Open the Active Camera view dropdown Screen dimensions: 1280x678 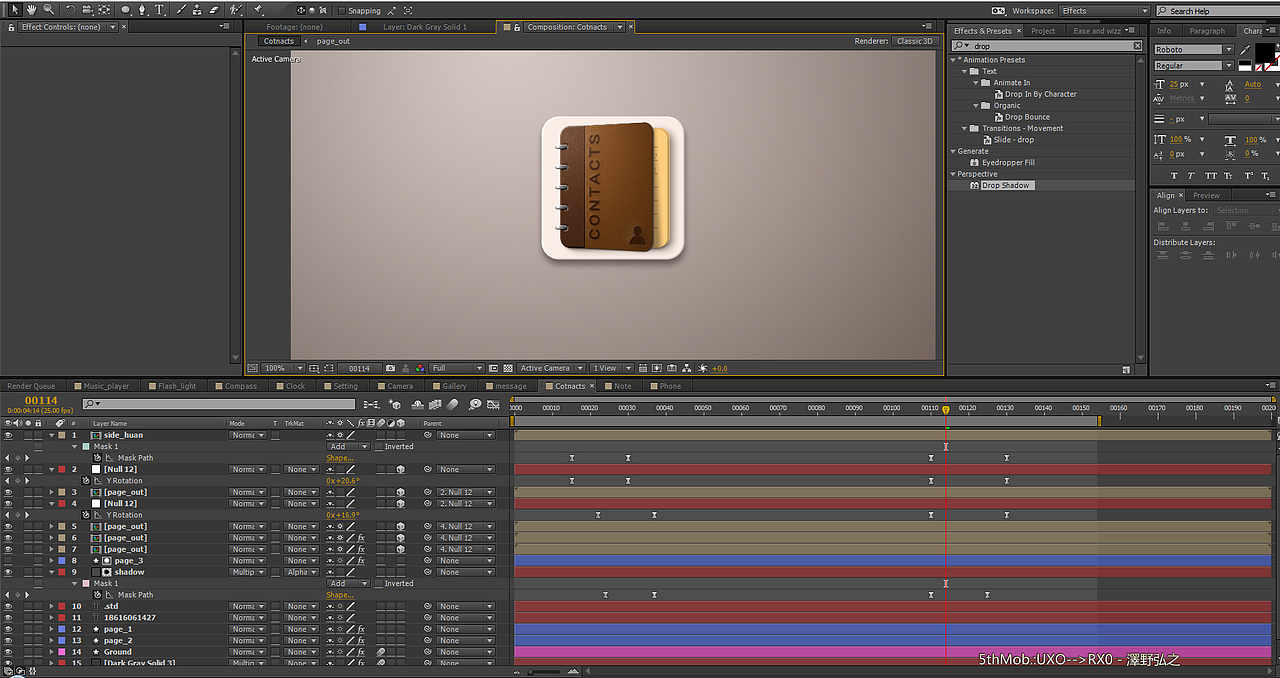point(550,368)
